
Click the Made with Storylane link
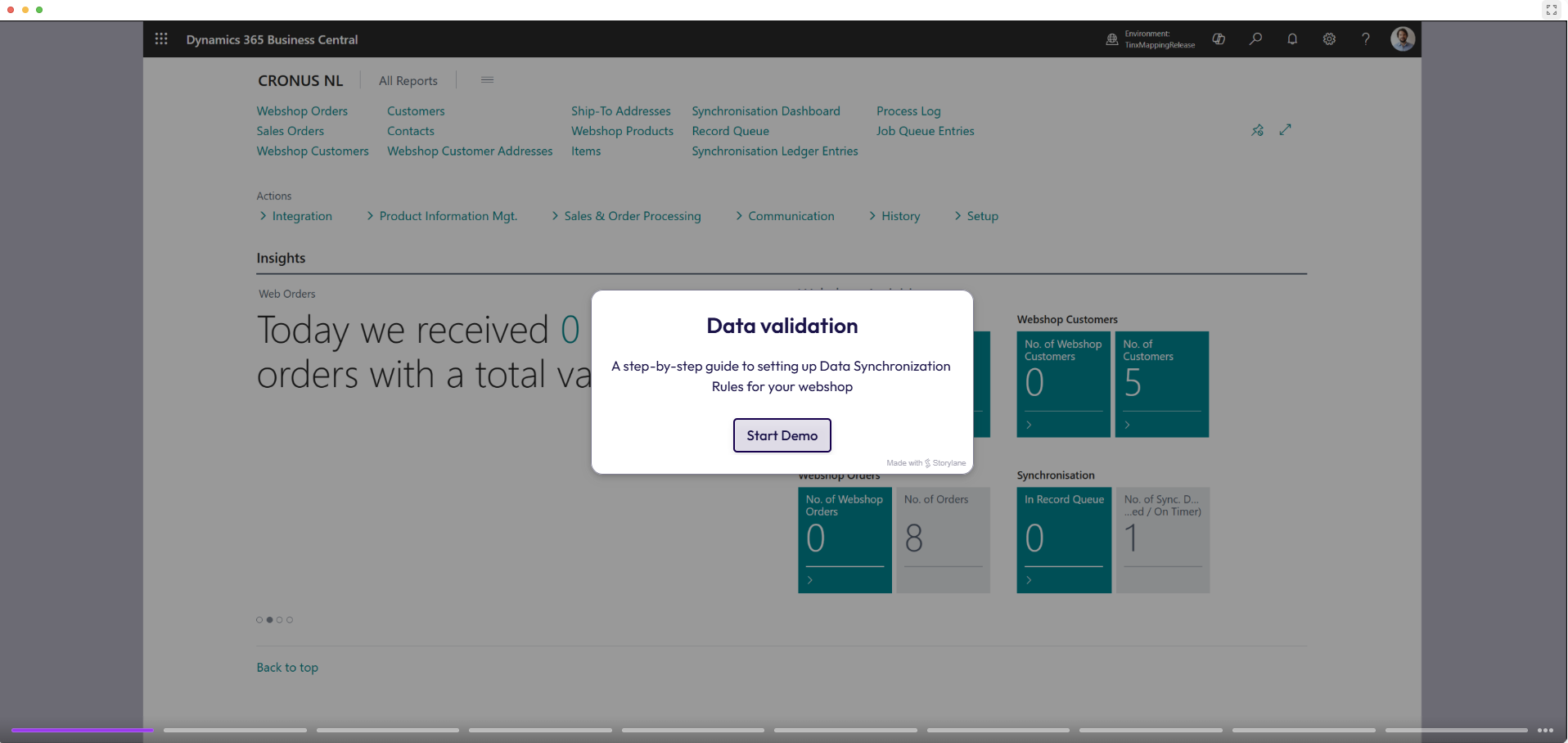coord(926,463)
